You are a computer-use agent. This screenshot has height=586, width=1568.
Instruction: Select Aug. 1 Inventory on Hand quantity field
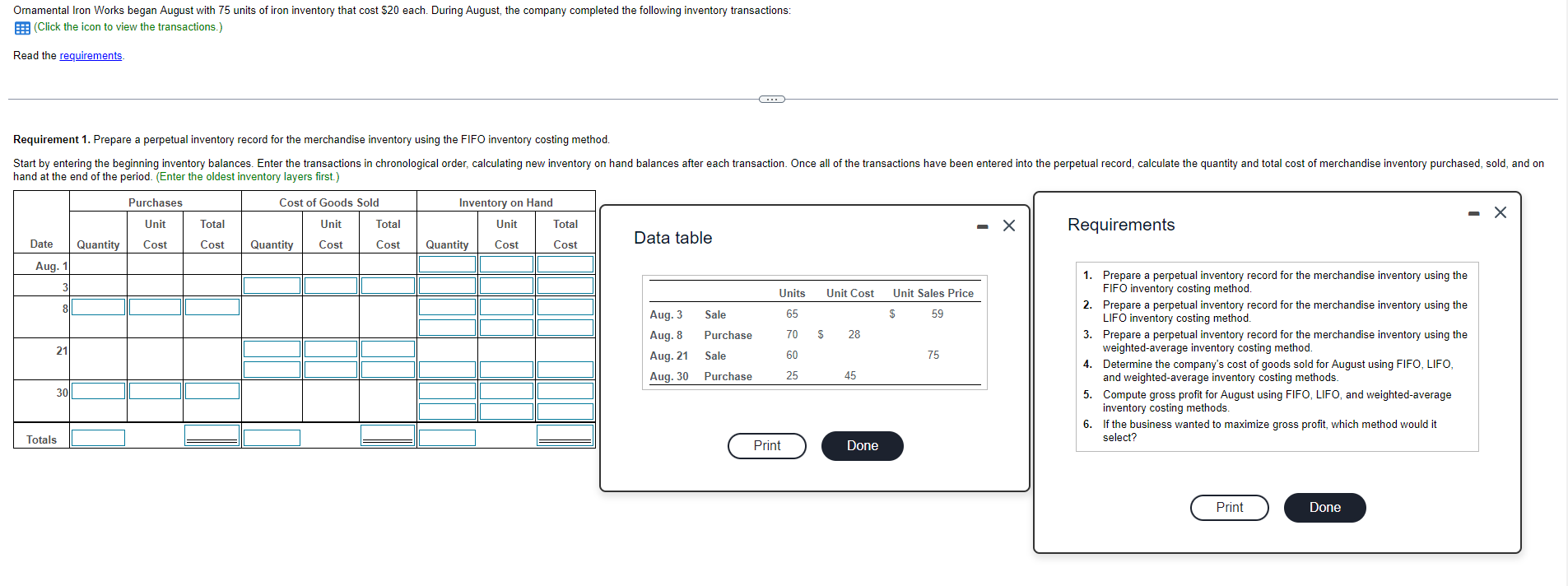[x=447, y=264]
